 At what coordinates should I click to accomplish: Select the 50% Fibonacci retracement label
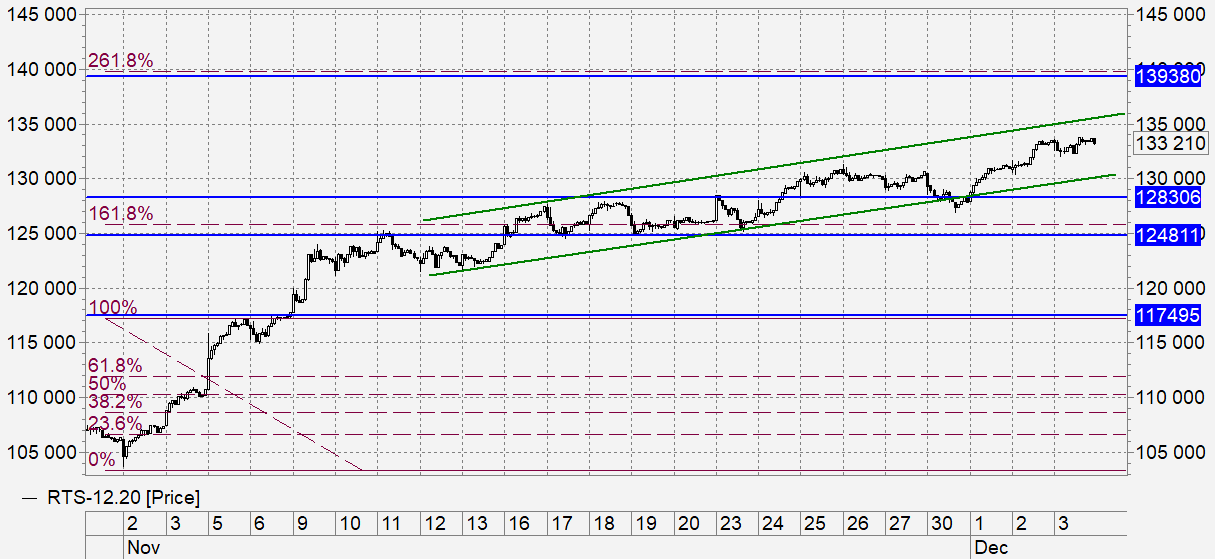pos(108,384)
